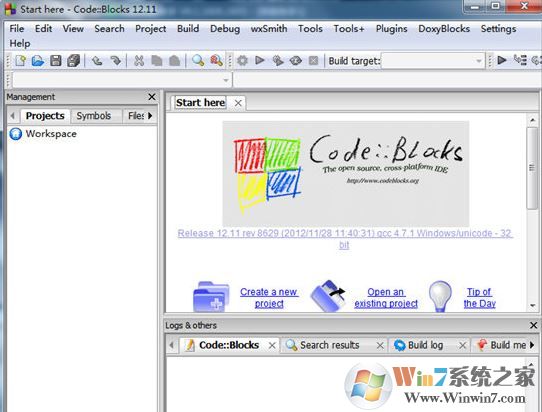Click the Undo arrow icon

(97, 61)
